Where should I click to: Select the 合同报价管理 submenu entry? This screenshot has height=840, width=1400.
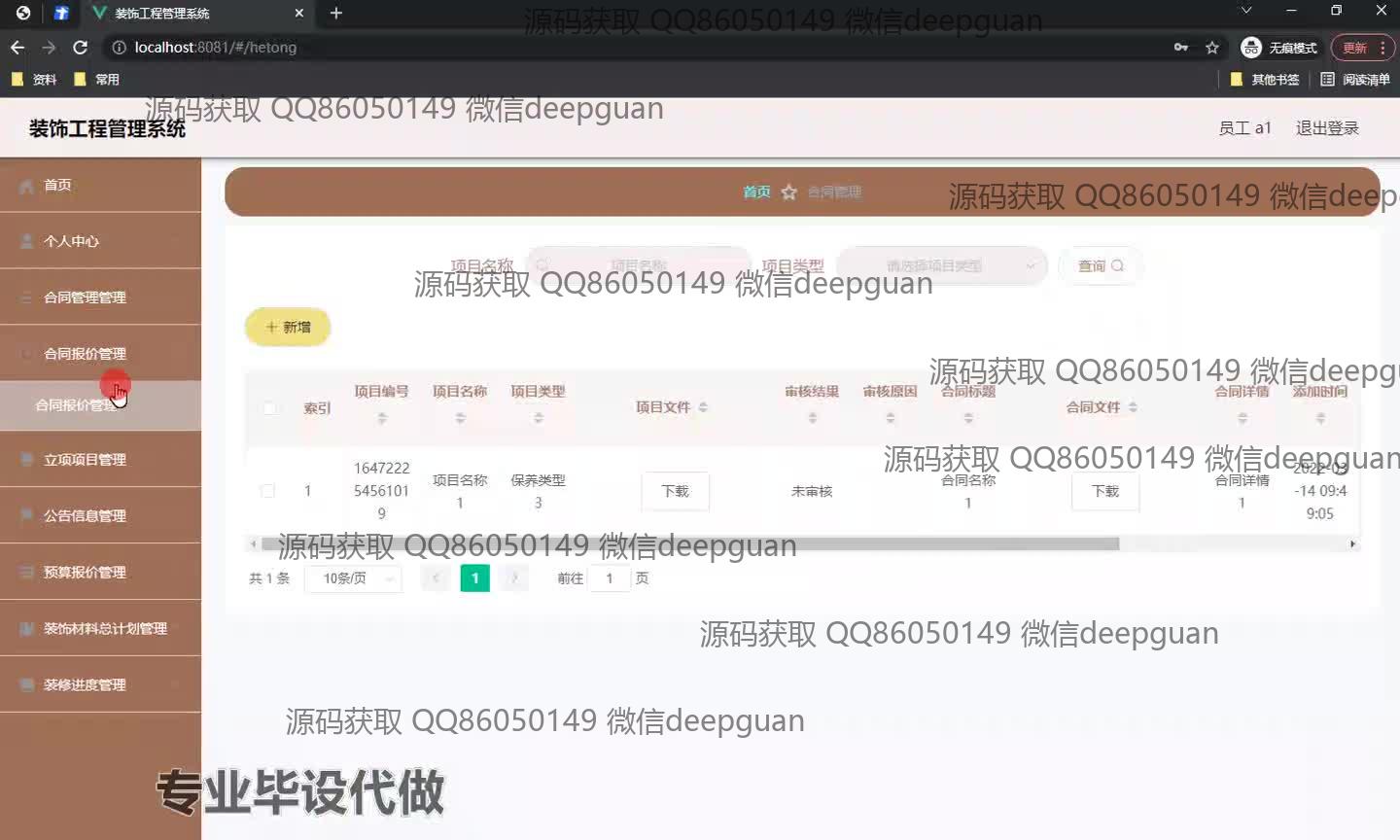[101, 405]
